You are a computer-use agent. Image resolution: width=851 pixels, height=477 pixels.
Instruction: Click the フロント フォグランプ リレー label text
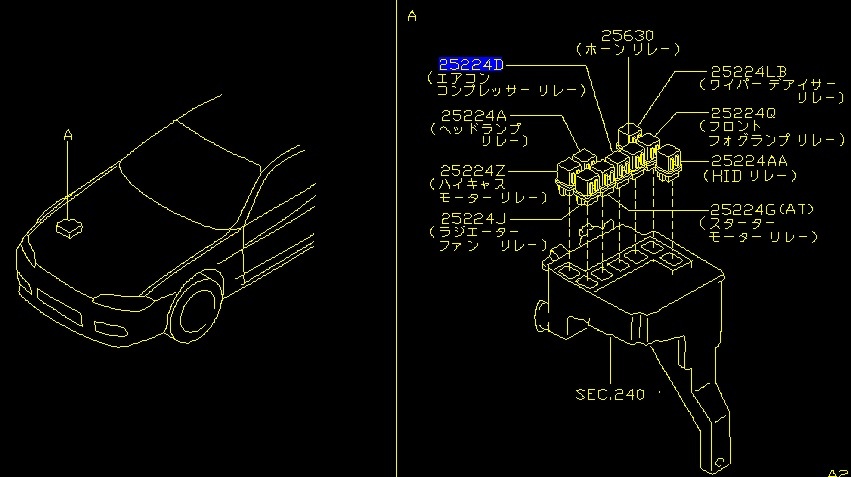(772, 133)
